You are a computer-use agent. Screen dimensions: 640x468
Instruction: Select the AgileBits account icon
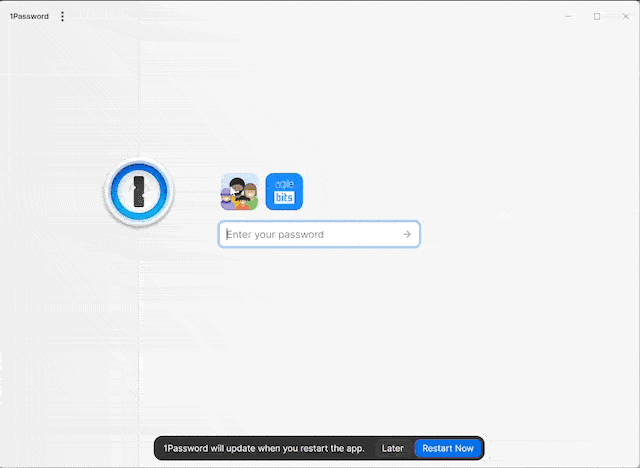pyautogui.click(x=284, y=192)
